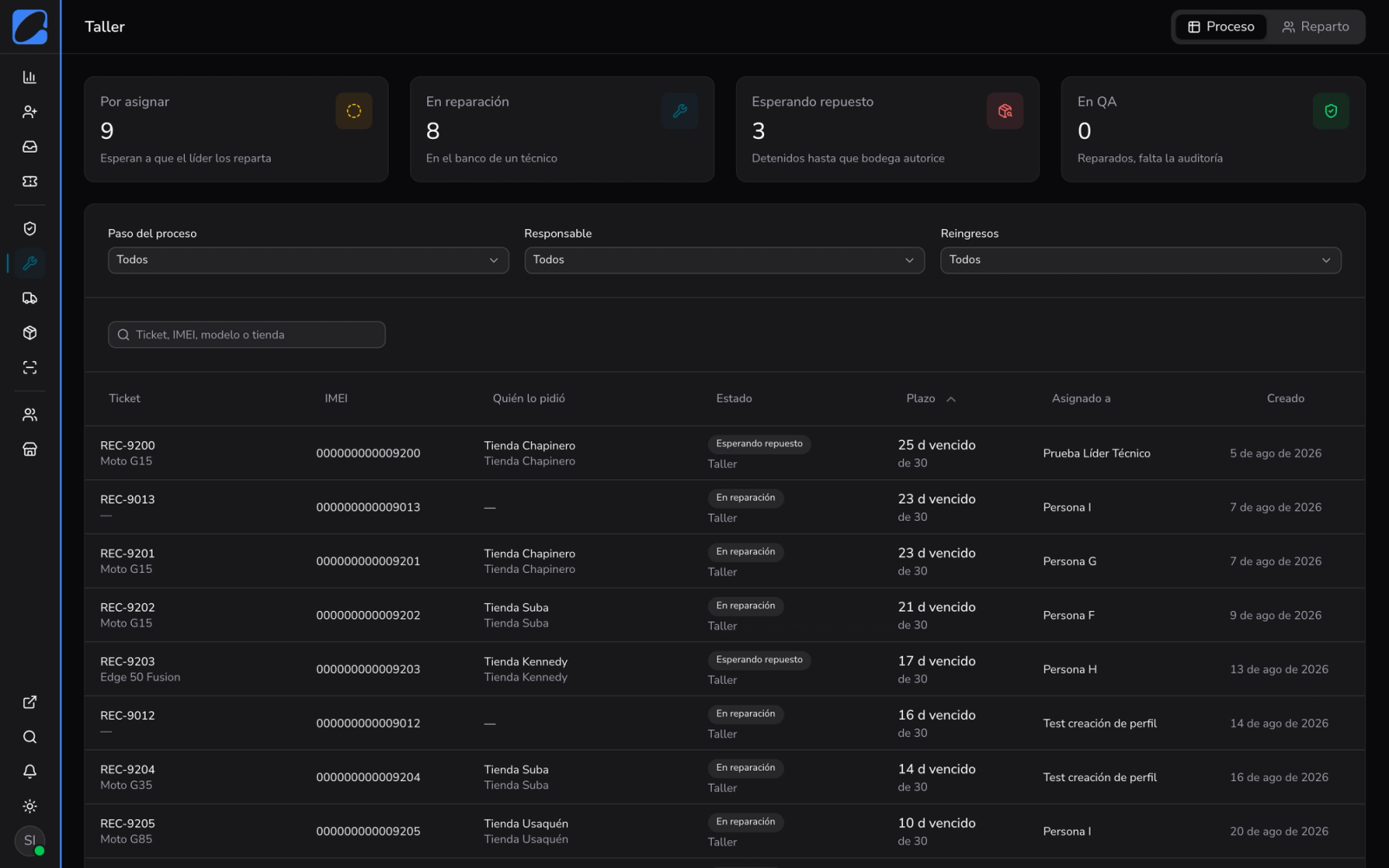
Task: Select the wrench workshop icon in sidebar
Action: tap(30, 263)
